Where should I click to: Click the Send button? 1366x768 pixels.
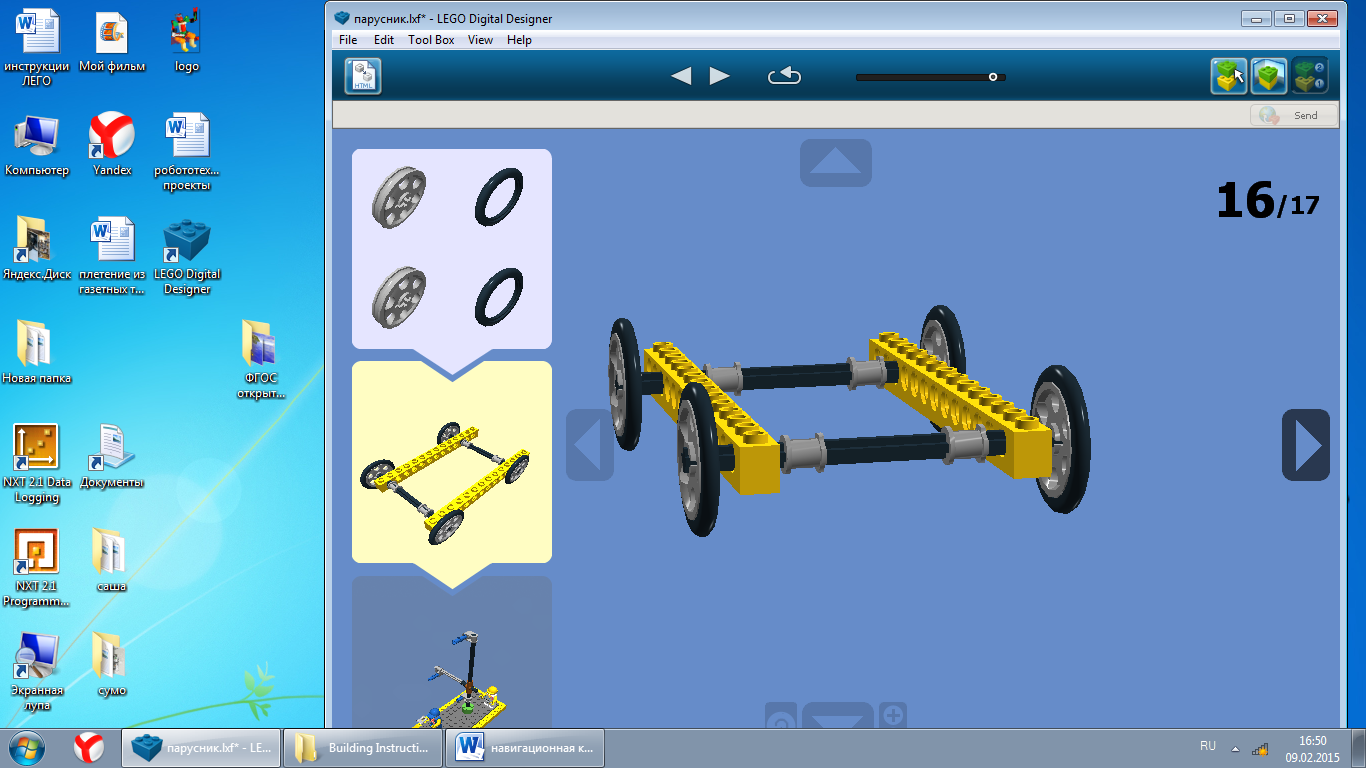pyautogui.click(x=1295, y=115)
